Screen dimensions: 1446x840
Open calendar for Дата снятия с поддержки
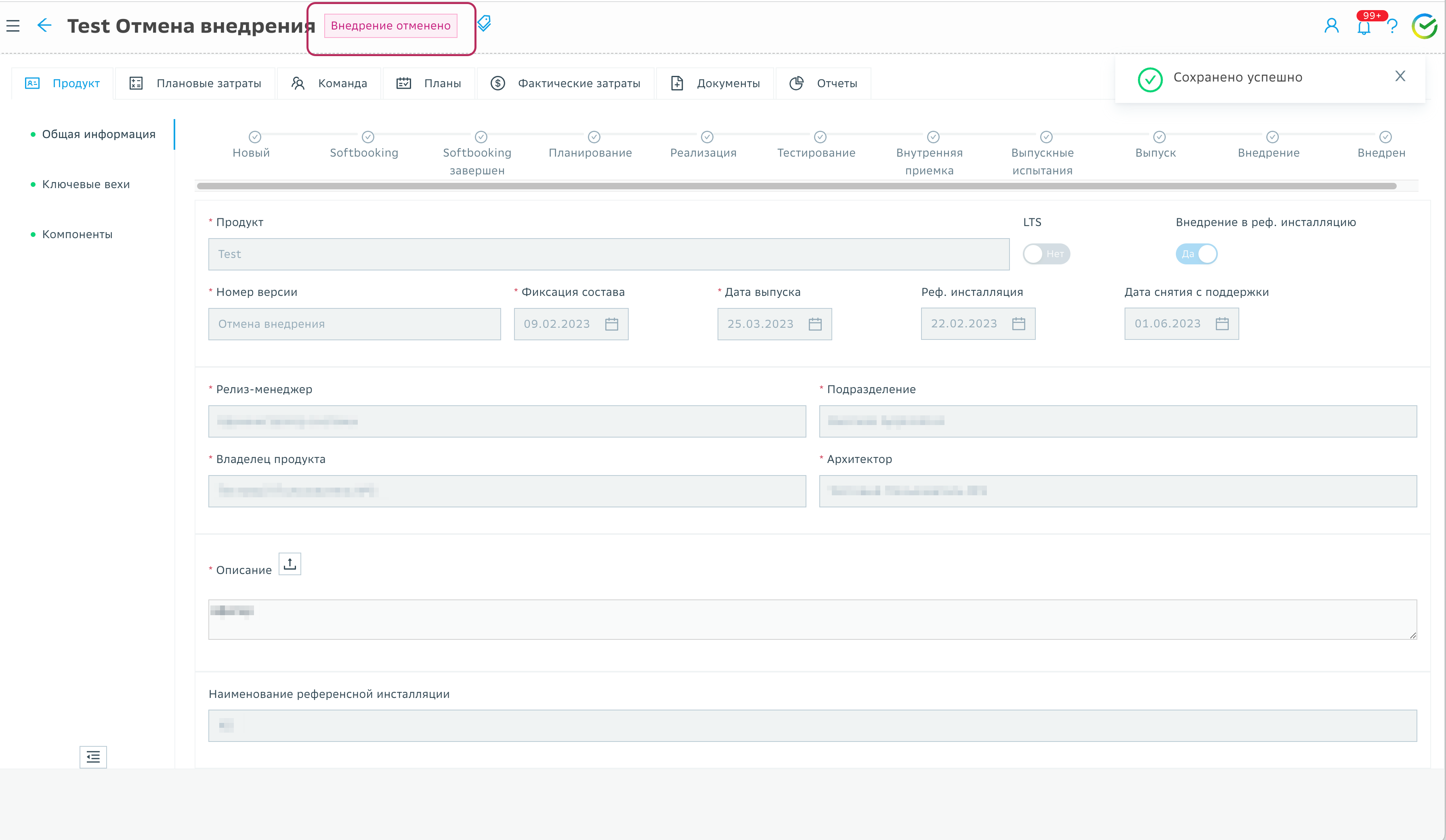click(1222, 324)
